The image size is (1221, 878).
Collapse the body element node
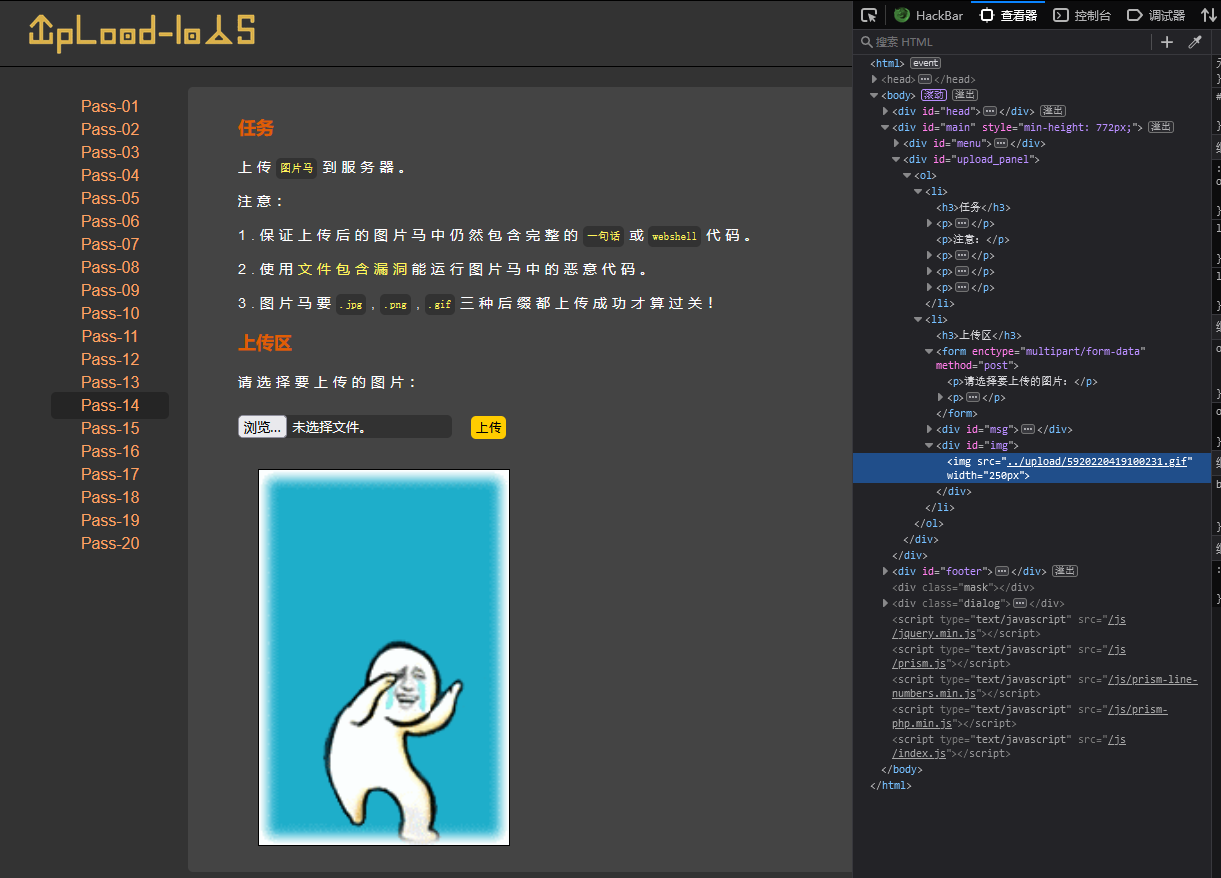[875, 95]
